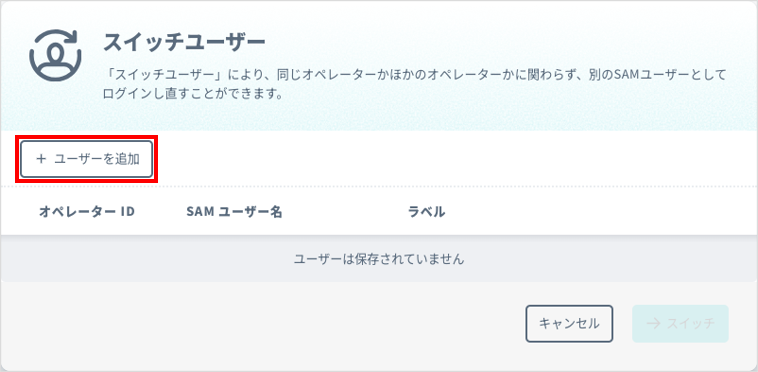
Task: Click the person silhouette inside the icon
Action: click(56, 57)
